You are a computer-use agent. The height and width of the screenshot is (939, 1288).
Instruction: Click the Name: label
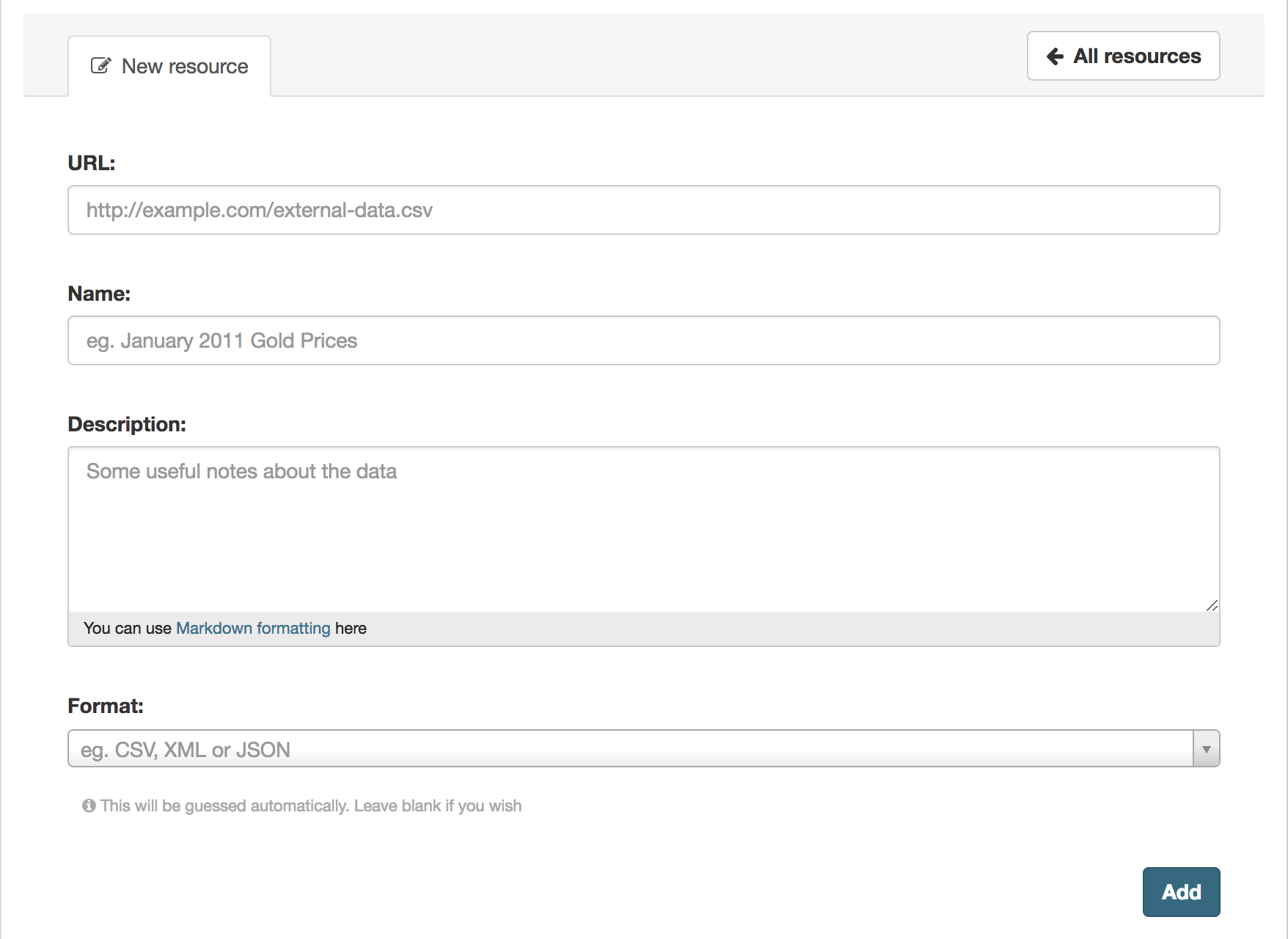pyautogui.click(x=99, y=293)
